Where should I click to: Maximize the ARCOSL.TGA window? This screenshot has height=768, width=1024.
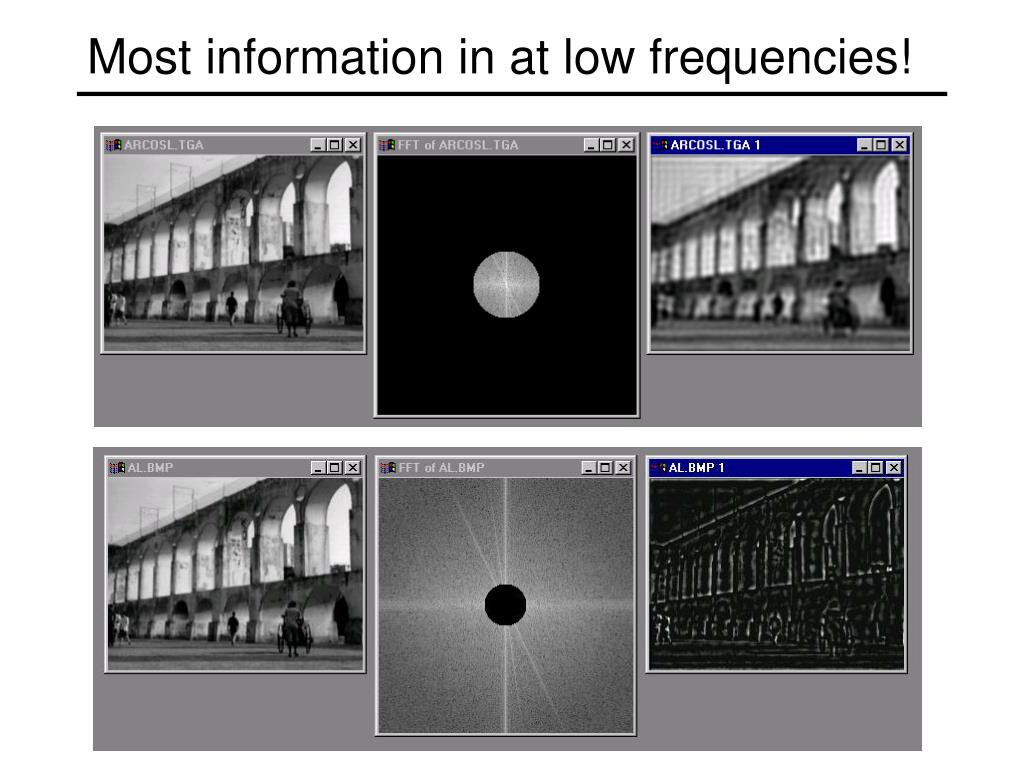click(x=334, y=145)
